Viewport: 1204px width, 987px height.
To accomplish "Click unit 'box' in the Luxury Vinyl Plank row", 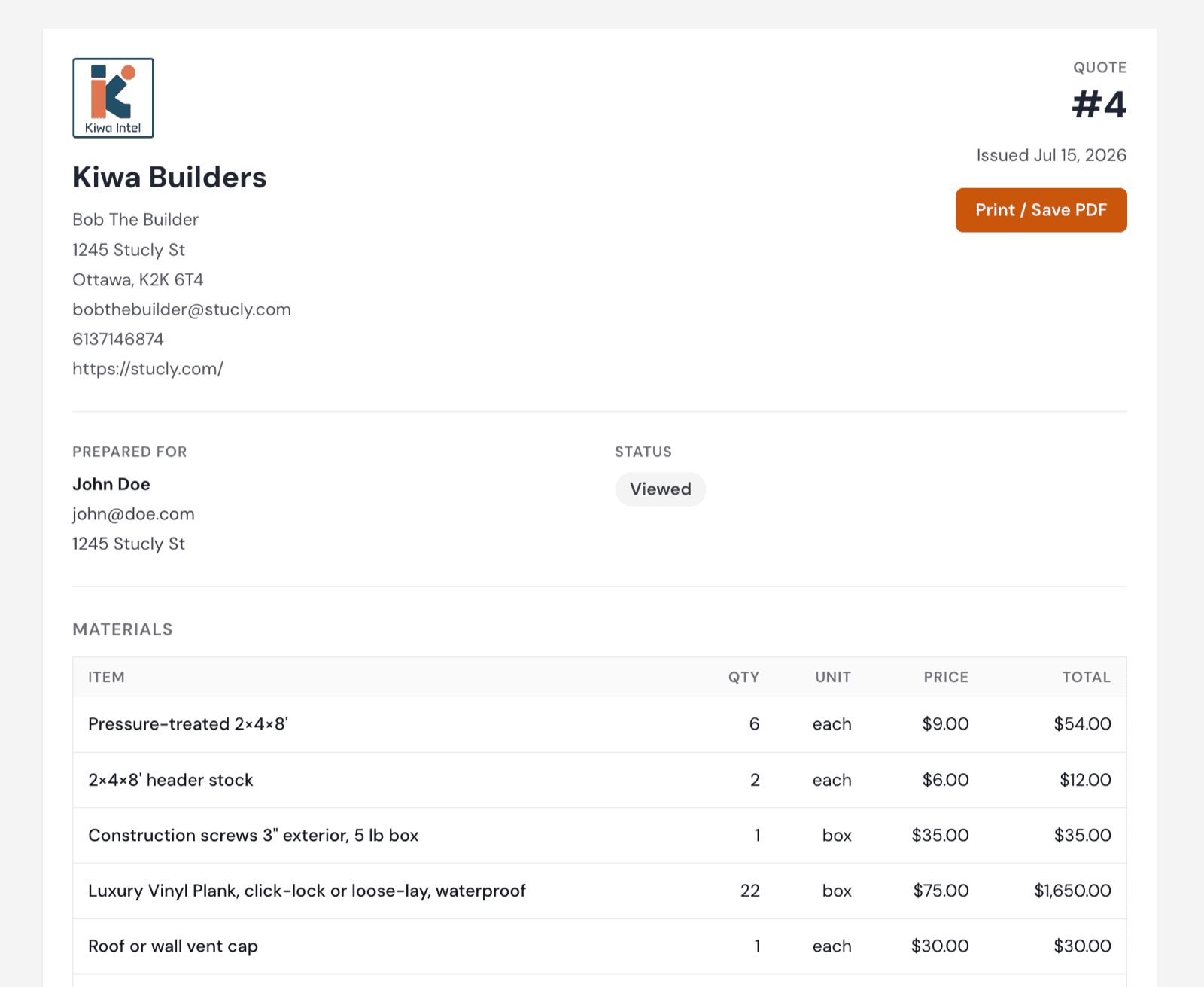I will pyautogui.click(x=837, y=891).
